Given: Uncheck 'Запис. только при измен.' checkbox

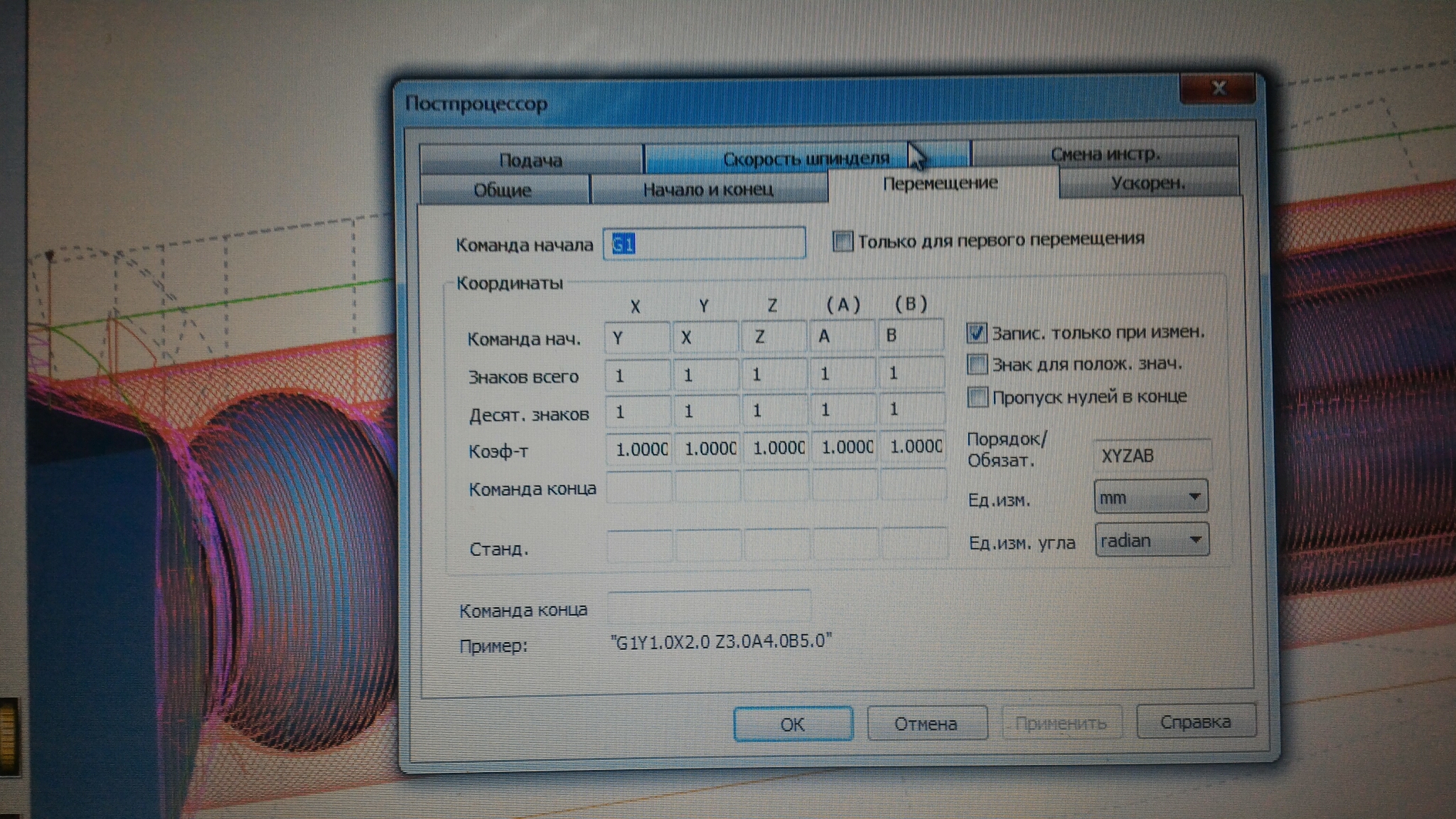Looking at the screenshot, I should click(976, 332).
